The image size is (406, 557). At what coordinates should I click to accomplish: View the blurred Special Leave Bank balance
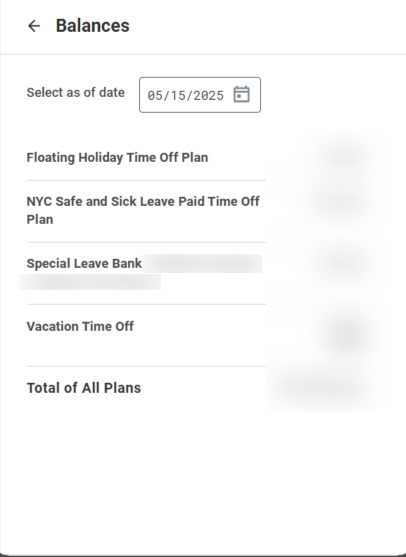[341, 263]
